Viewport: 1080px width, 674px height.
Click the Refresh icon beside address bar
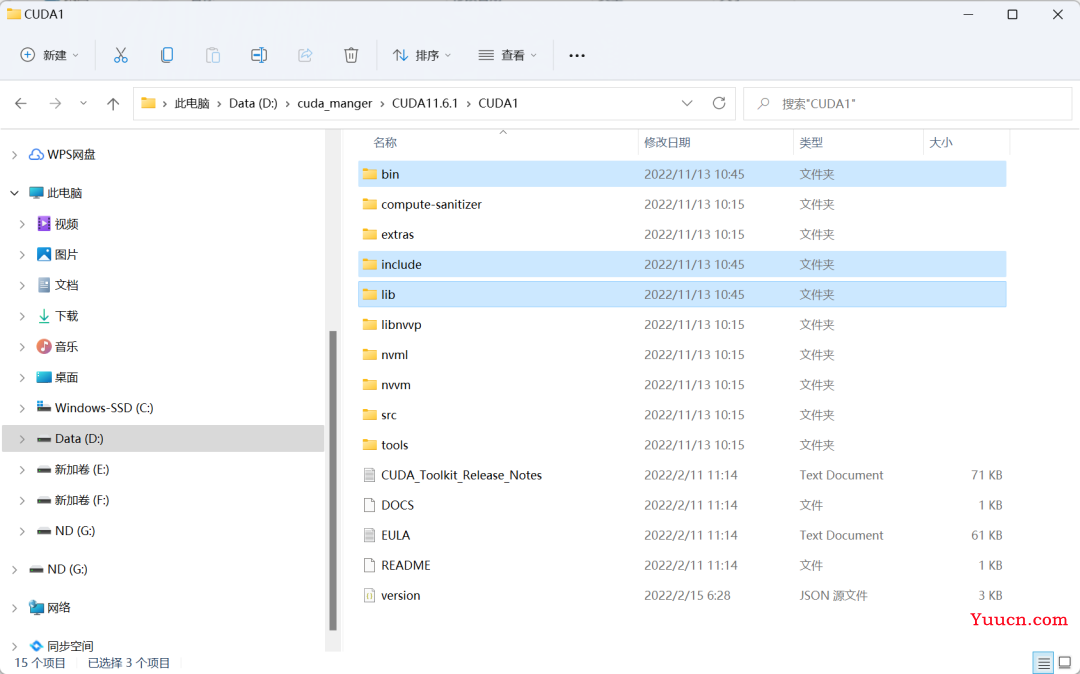tap(718, 103)
